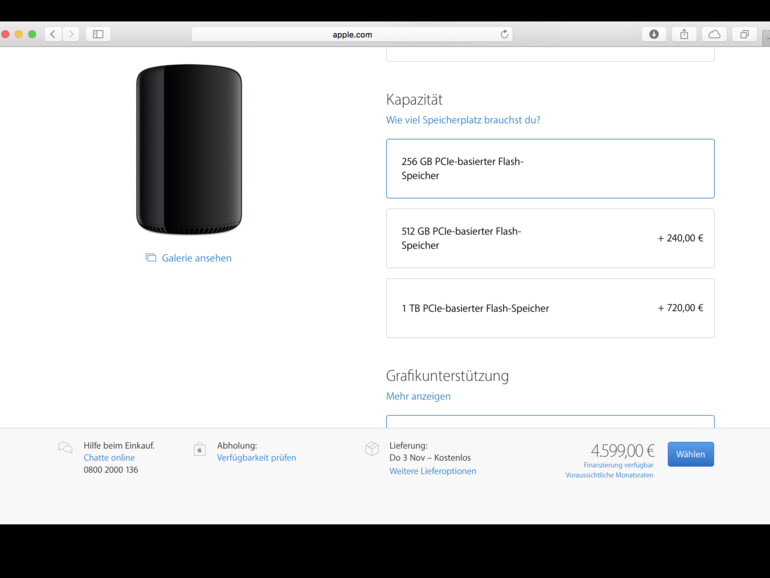Click the Mac Pro product image
Viewport: 770px width, 578px height.
(x=189, y=149)
